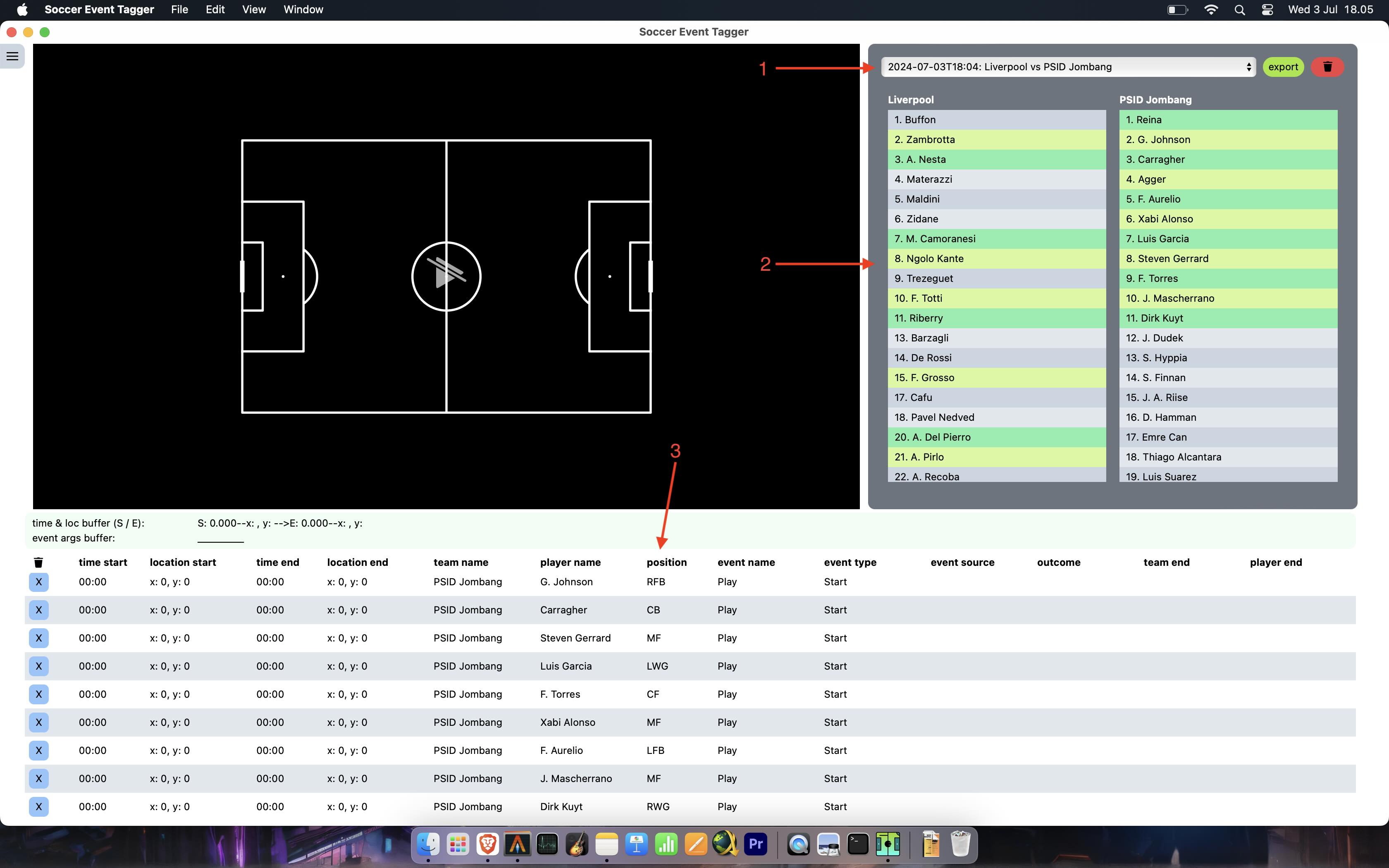Click the trash icon in table header

coord(38,563)
